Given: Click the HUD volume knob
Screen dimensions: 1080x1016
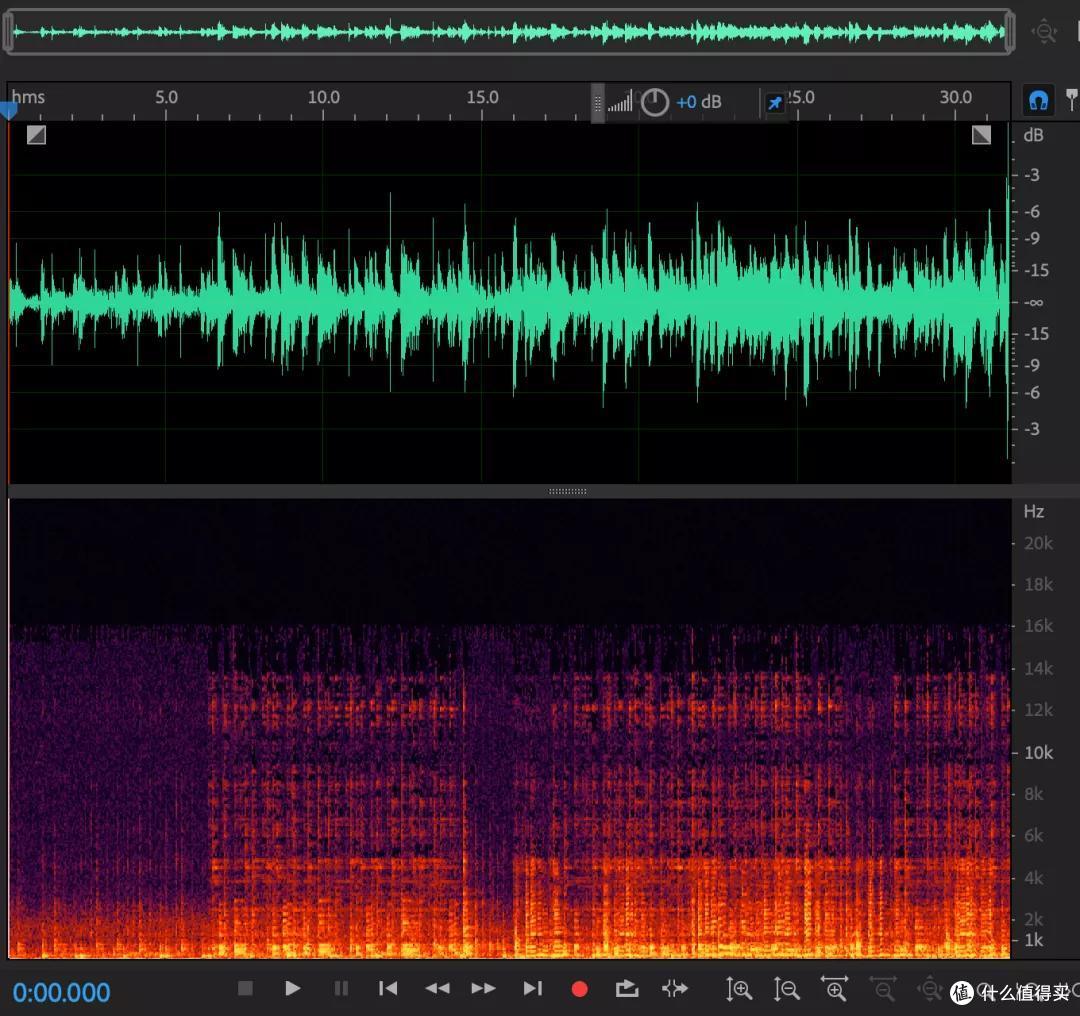Looking at the screenshot, I should pos(654,102).
